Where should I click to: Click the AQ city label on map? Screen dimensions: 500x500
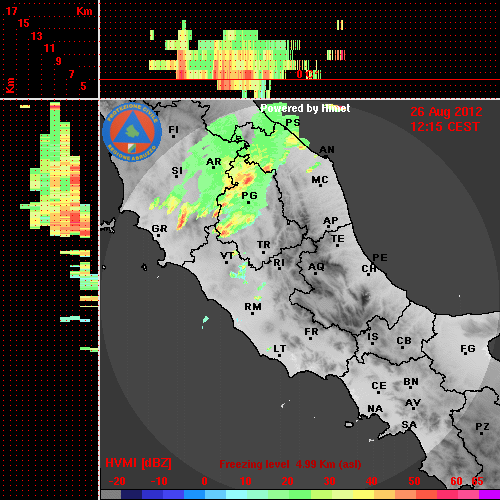pyautogui.click(x=316, y=266)
